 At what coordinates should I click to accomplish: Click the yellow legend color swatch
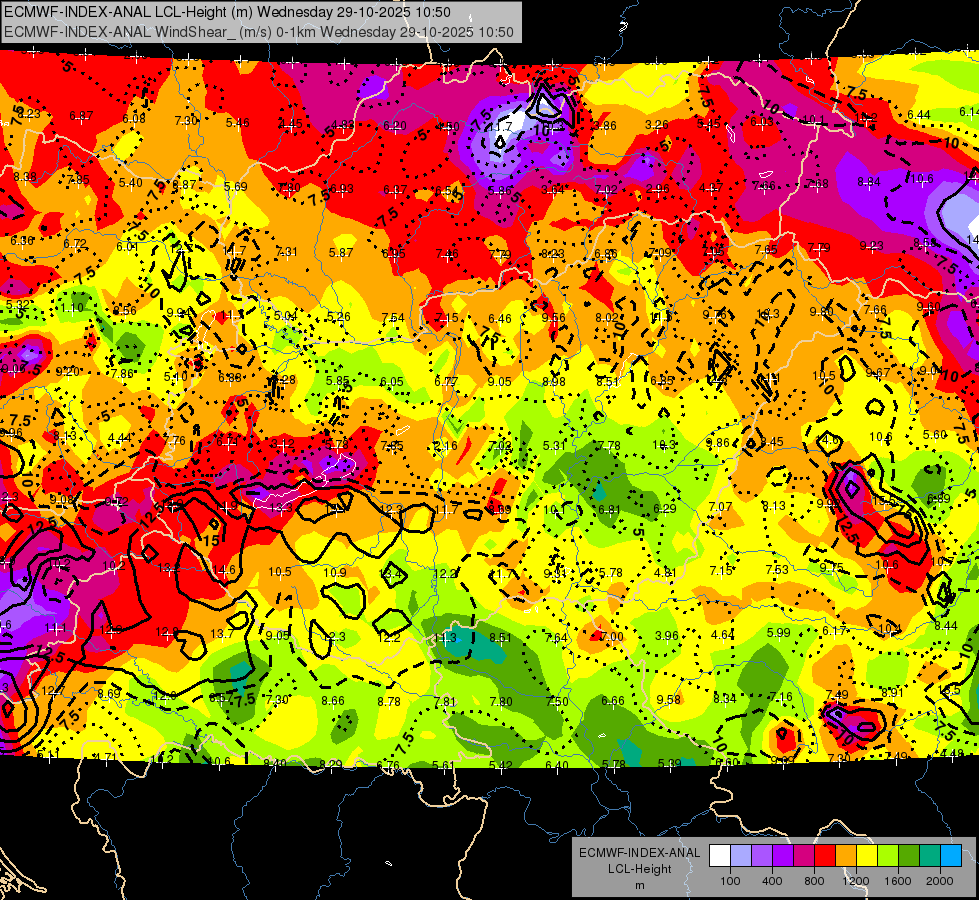[867, 855]
